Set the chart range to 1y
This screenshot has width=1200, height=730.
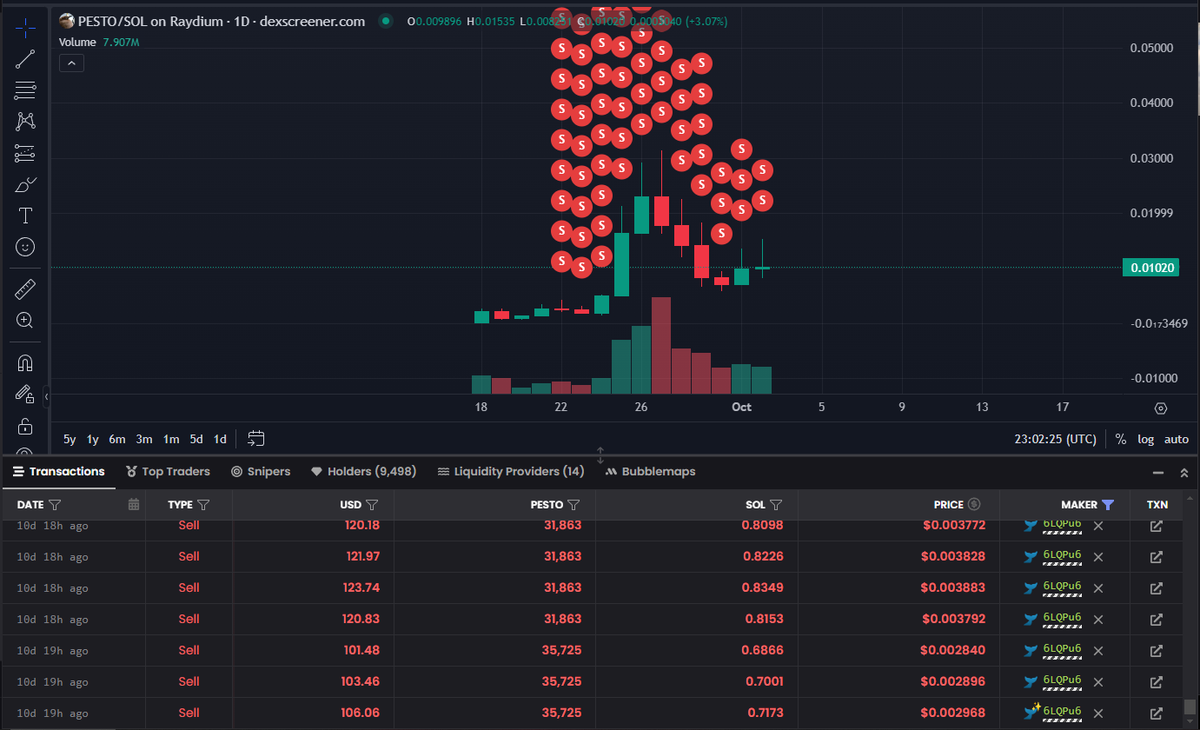coord(93,439)
